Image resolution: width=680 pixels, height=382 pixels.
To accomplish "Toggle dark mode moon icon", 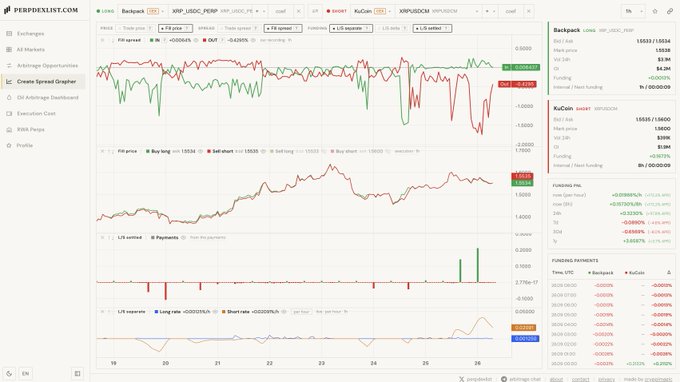I will pyautogui.click(x=9, y=373).
